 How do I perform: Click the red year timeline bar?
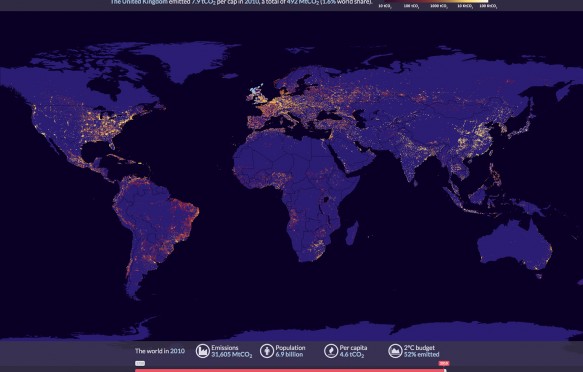pos(290,370)
